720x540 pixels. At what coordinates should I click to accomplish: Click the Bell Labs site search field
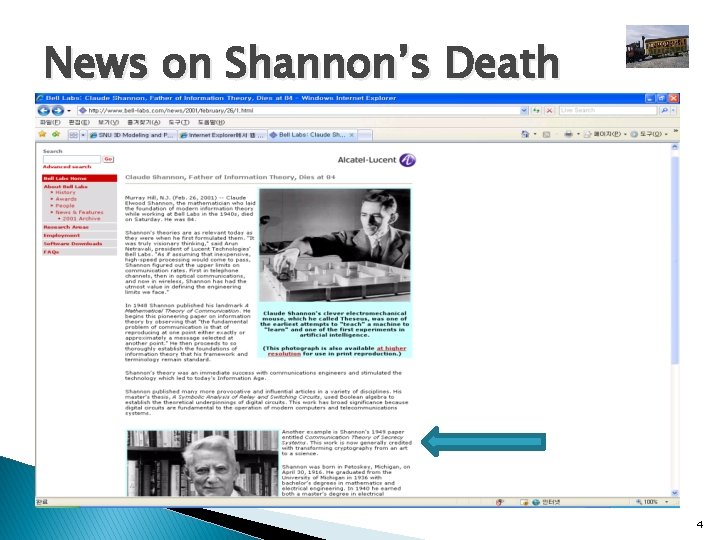72,159
